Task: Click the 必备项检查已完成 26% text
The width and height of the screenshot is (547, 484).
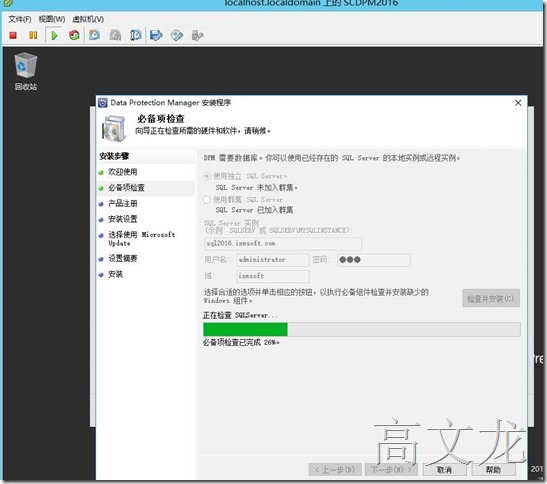Action: [x=241, y=342]
